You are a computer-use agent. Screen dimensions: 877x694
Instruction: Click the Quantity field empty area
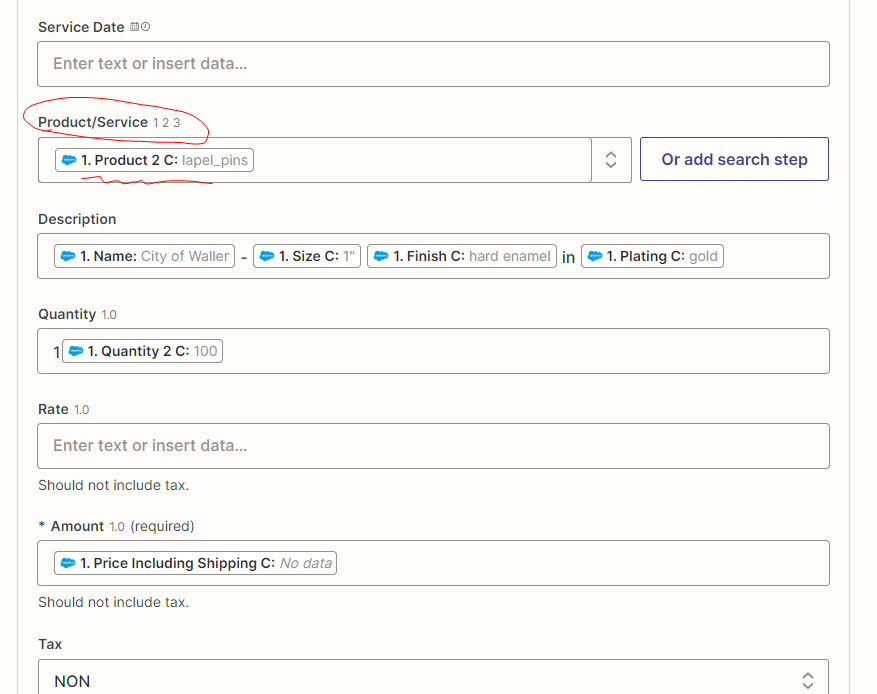tap(526, 351)
